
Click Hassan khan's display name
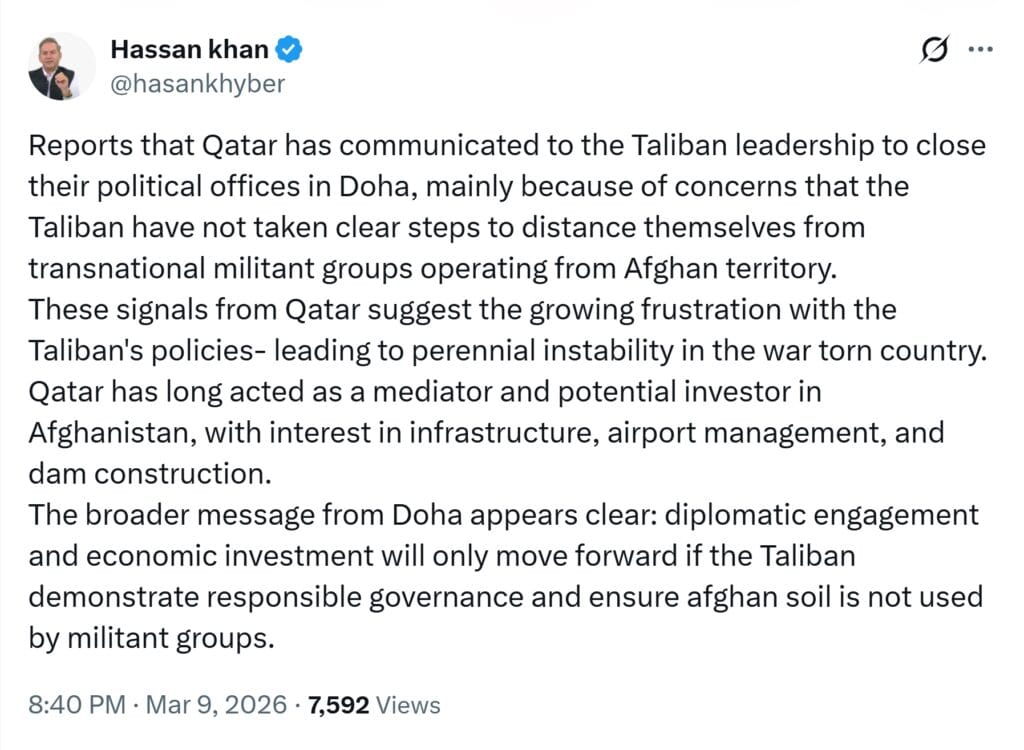click(192, 48)
